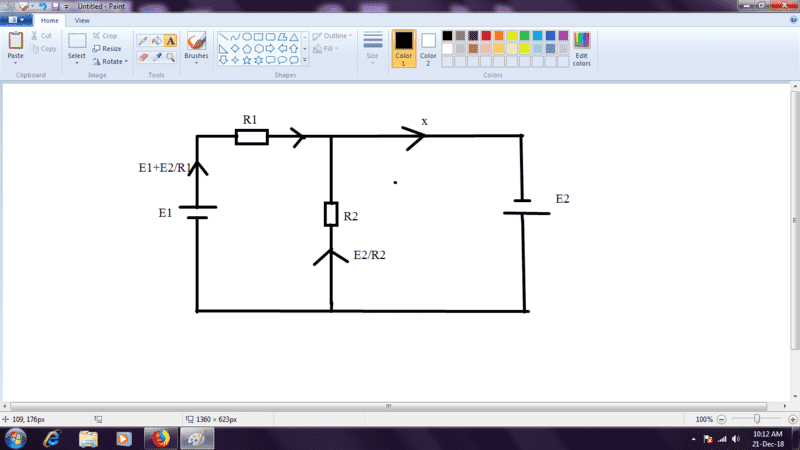
Task: Click the Firefox icon in taskbar
Action: [159, 438]
